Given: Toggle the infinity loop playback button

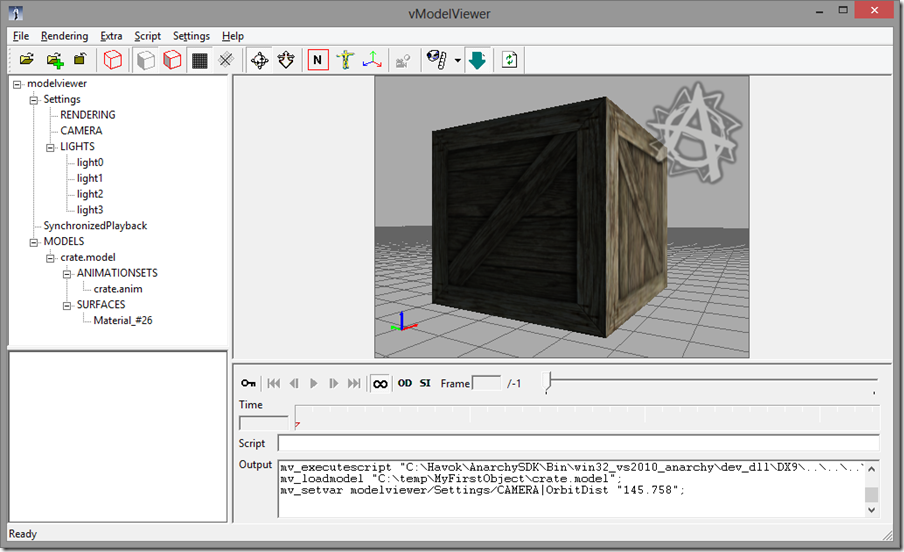Looking at the screenshot, I should pos(380,383).
